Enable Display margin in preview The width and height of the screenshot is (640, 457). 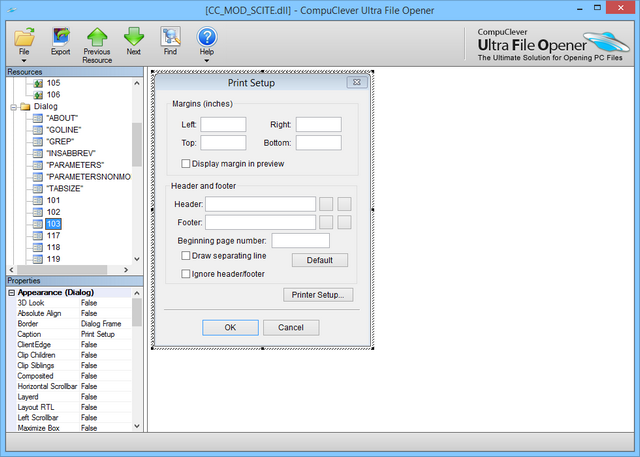[x=186, y=163]
